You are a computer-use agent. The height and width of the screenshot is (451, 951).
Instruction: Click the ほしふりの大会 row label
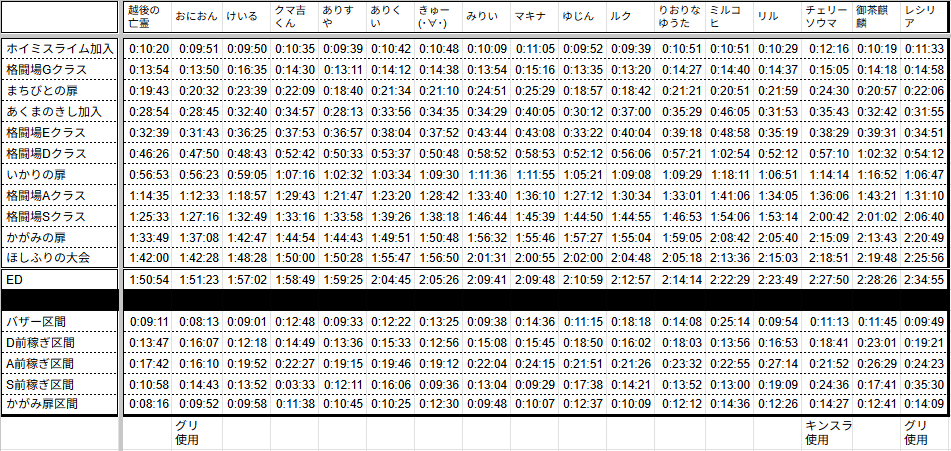60,258
